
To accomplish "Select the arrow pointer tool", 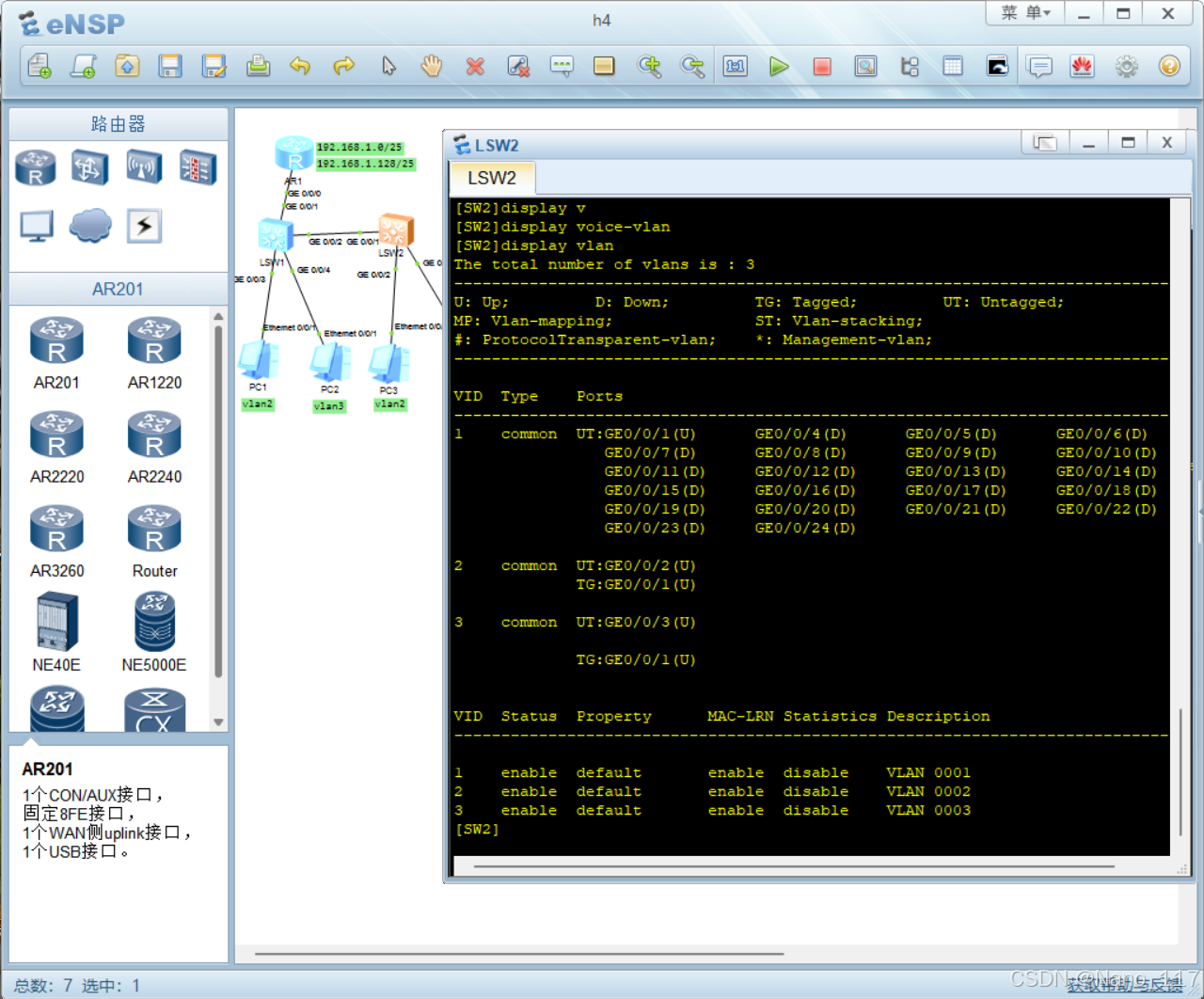I will [388, 66].
